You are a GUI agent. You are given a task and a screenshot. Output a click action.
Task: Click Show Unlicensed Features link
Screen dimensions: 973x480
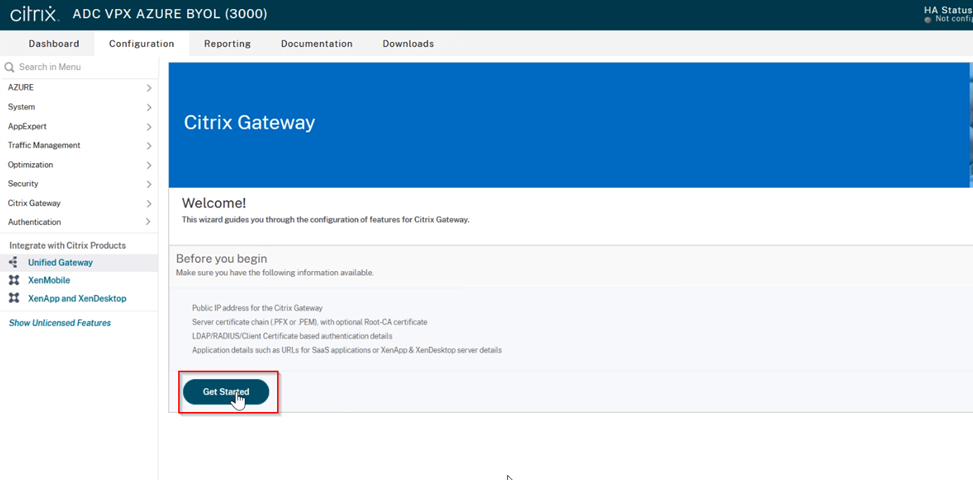click(x=60, y=322)
